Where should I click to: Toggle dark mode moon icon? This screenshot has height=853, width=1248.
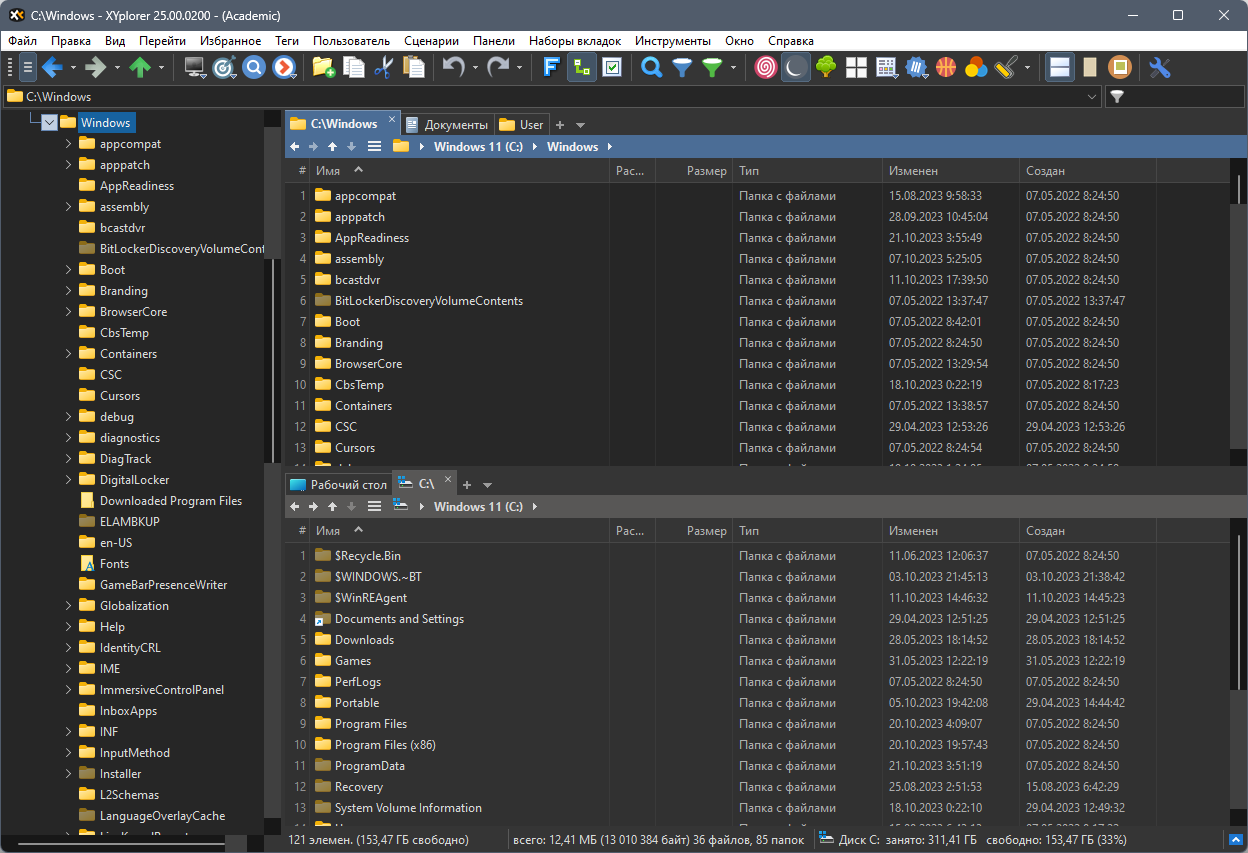tap(795, 68)
